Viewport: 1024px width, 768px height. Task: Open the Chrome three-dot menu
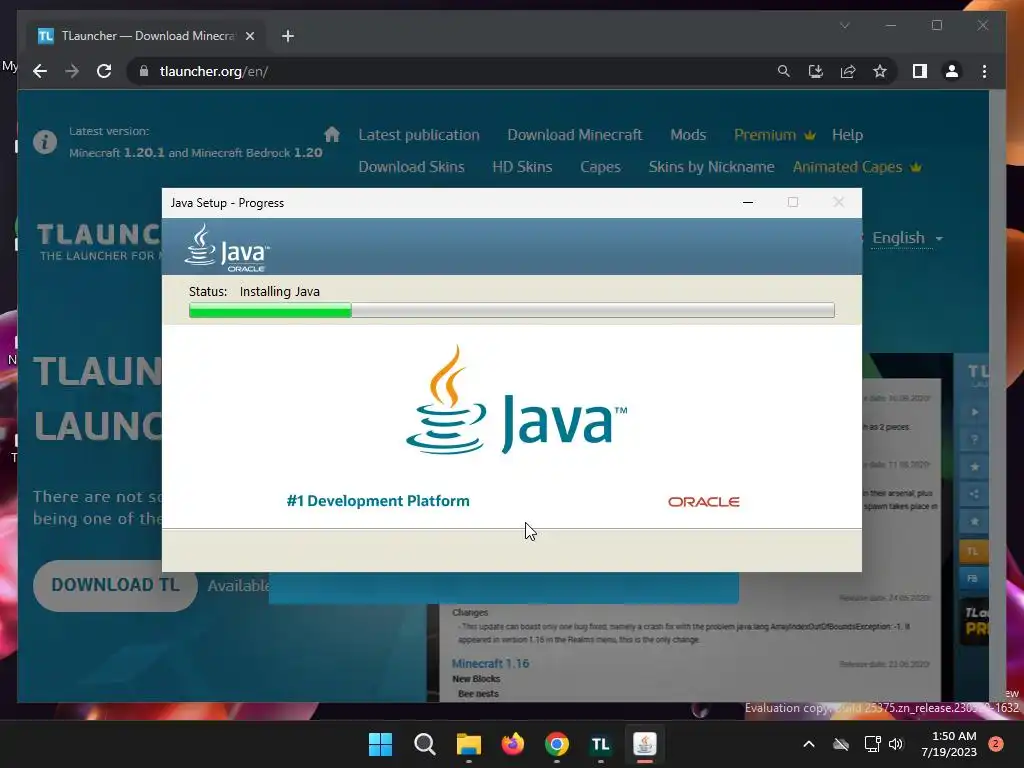(984, 71)
